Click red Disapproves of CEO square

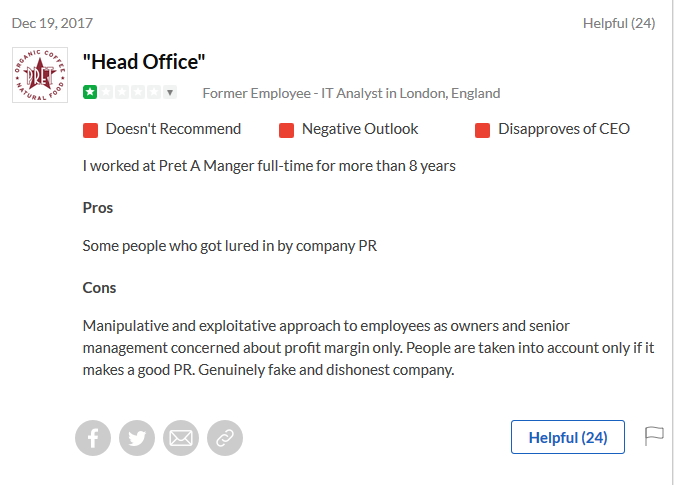click(482, 129)
